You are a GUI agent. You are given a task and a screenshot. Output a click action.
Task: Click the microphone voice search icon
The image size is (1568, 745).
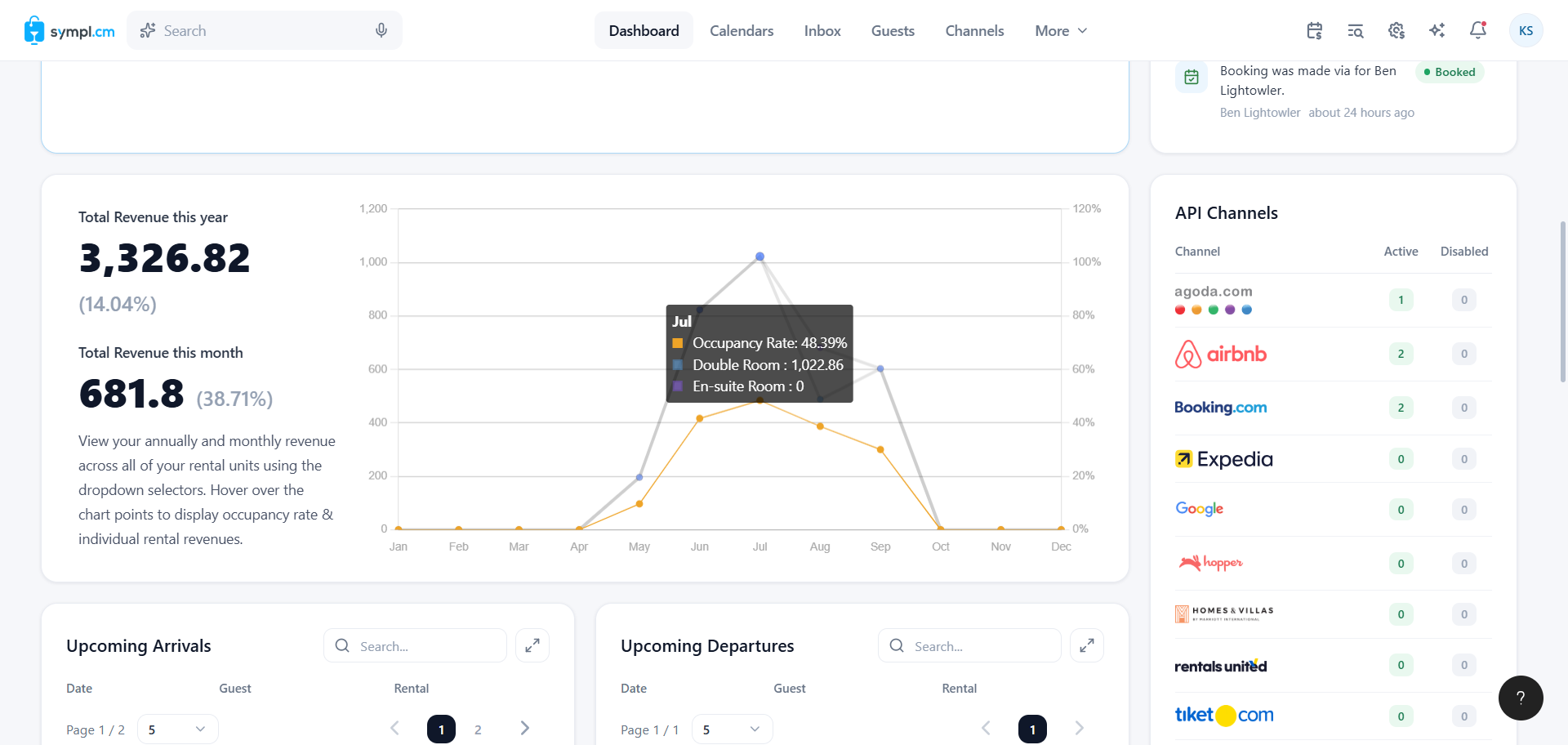[x=381, y=30]
